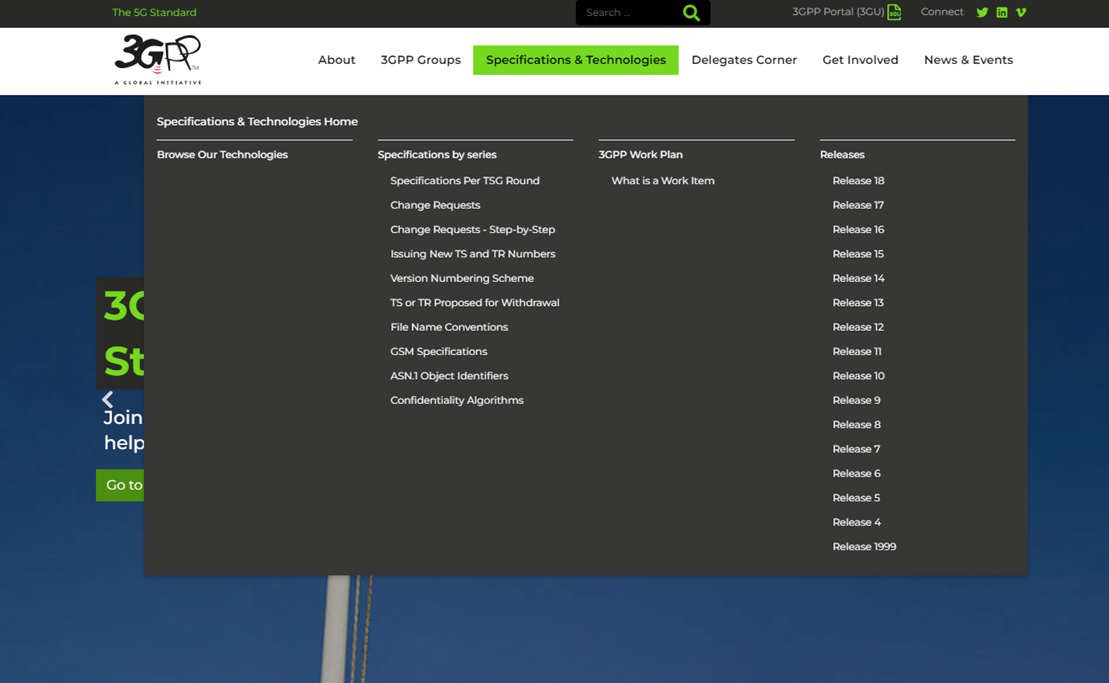Open the 3GPP Groups menu
The image size is (1109, 683).
pos(421,60)
